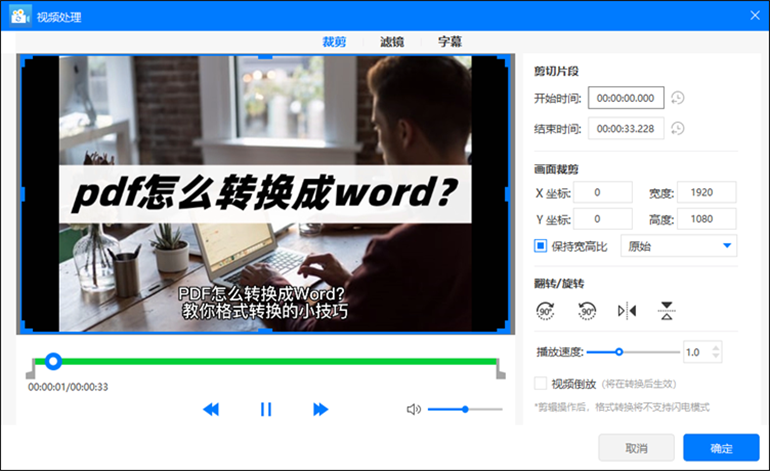Click the 结束时间 input field
Screen dimensions: 770x471
tap(626, 128)
